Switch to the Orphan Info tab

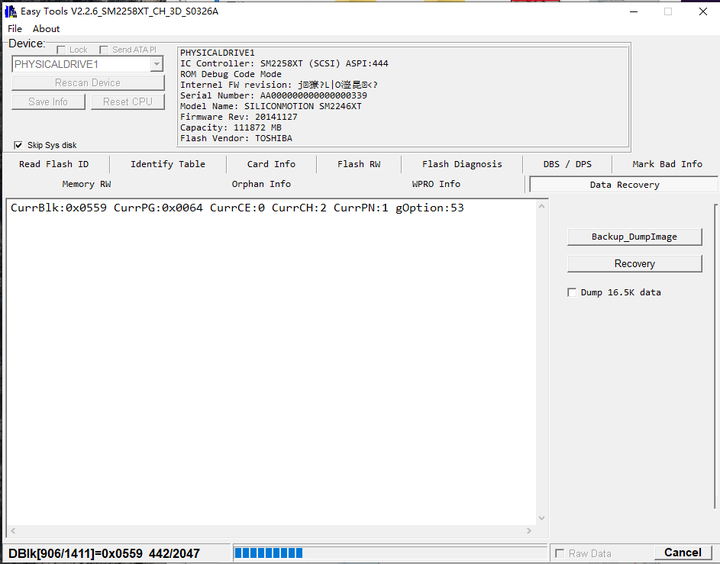click(x=261, y=184)
